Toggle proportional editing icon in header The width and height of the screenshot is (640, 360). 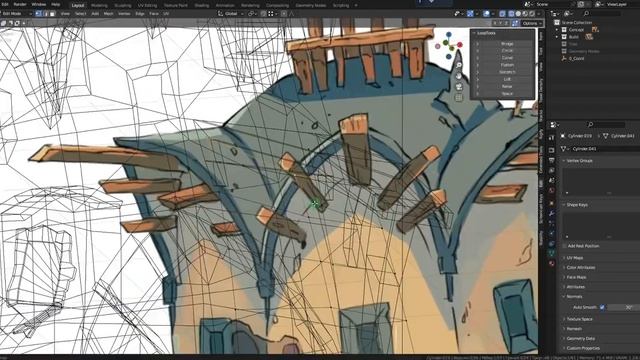point(284,13)
